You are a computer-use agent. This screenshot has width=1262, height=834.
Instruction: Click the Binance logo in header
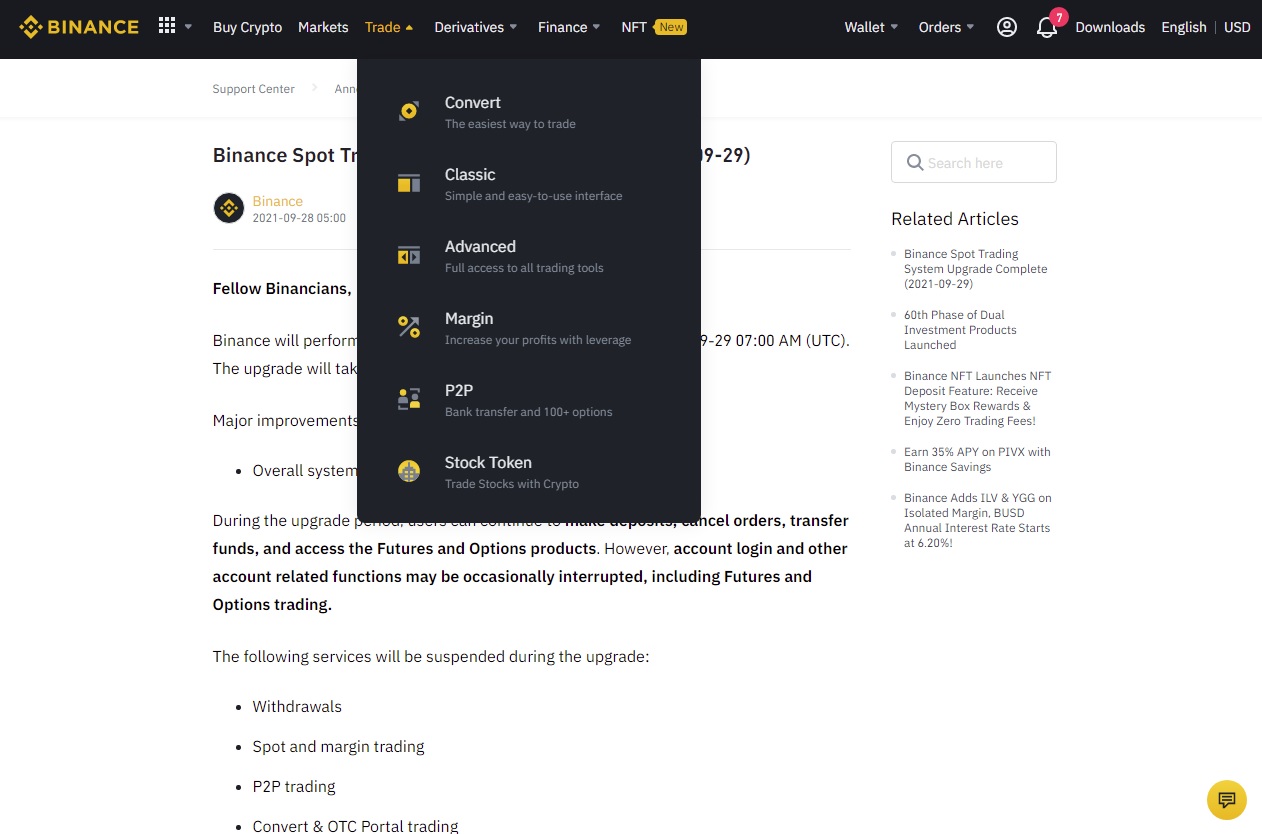click(79, 27)
